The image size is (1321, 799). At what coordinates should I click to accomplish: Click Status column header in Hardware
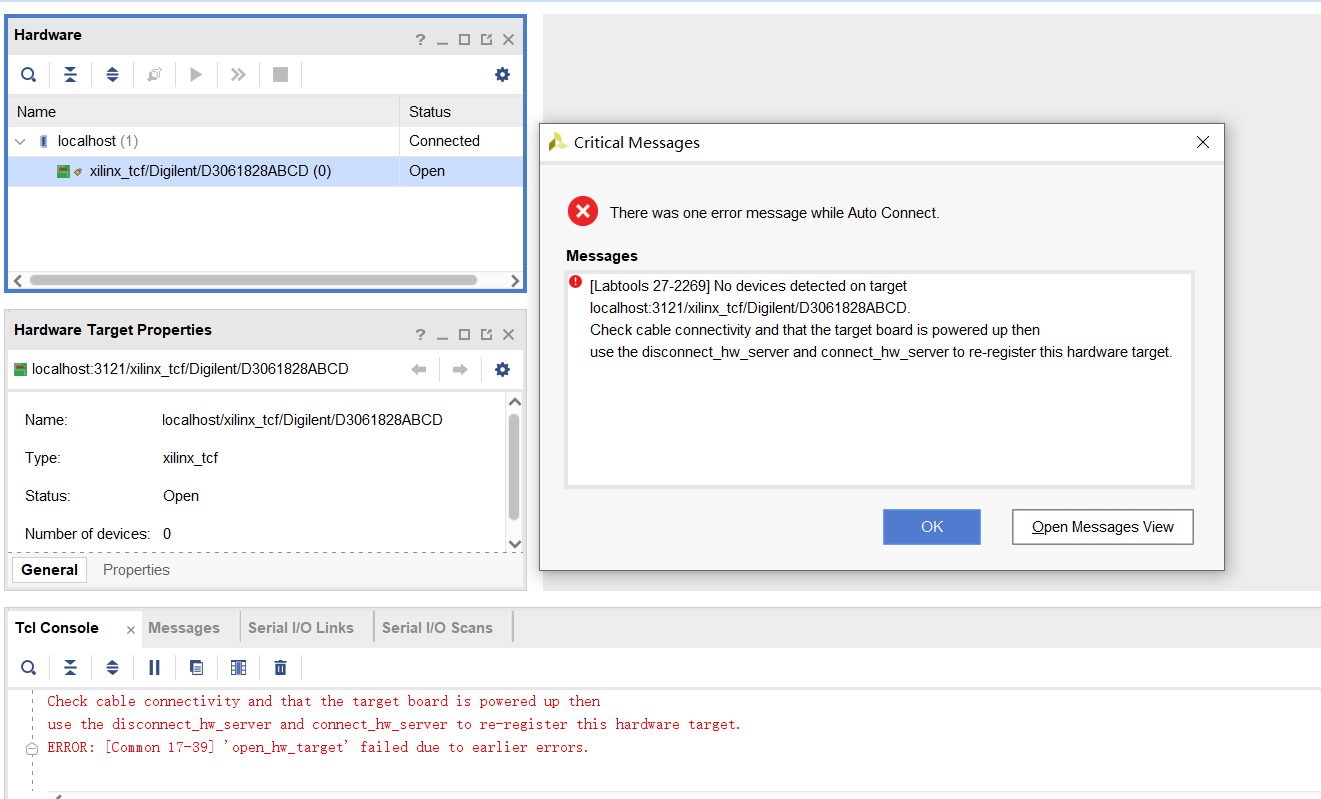click(x=461, y=112)
